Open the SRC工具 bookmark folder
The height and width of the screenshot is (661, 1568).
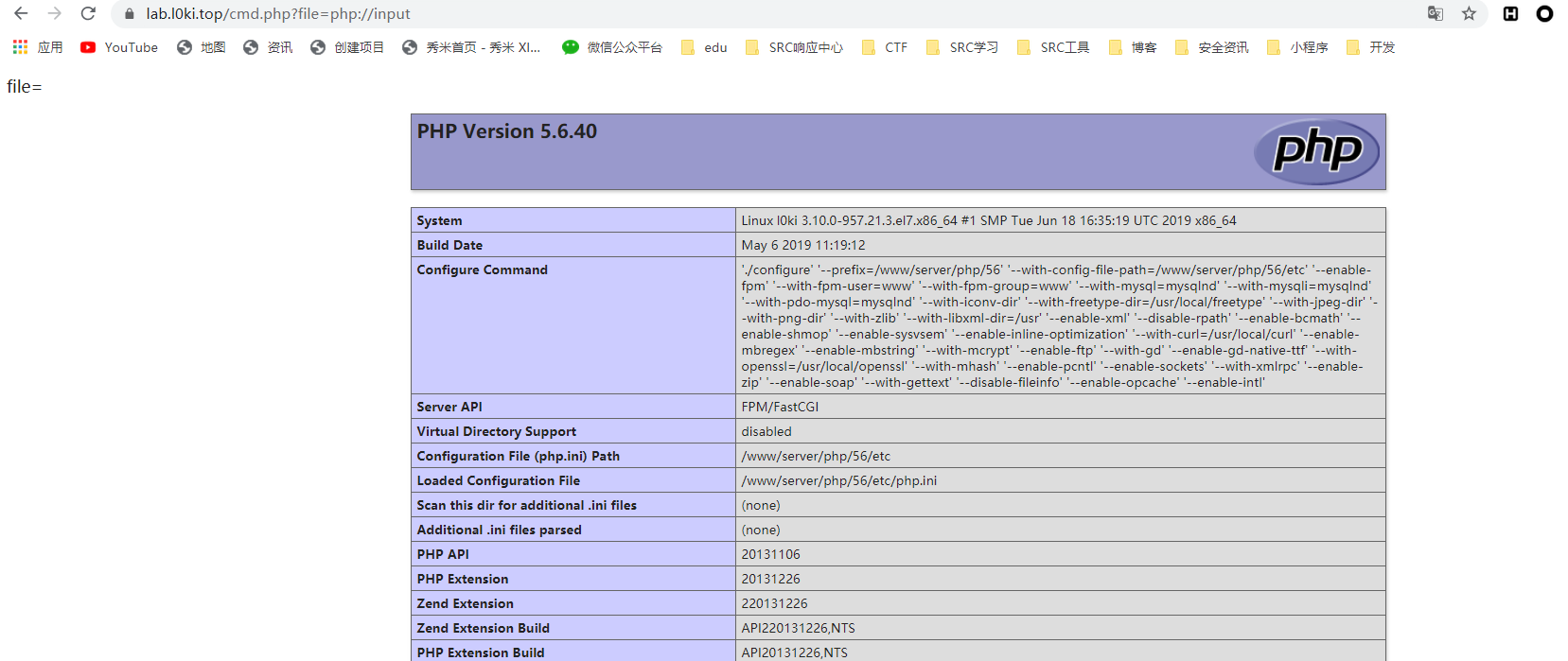click(x=1053, y=47)
